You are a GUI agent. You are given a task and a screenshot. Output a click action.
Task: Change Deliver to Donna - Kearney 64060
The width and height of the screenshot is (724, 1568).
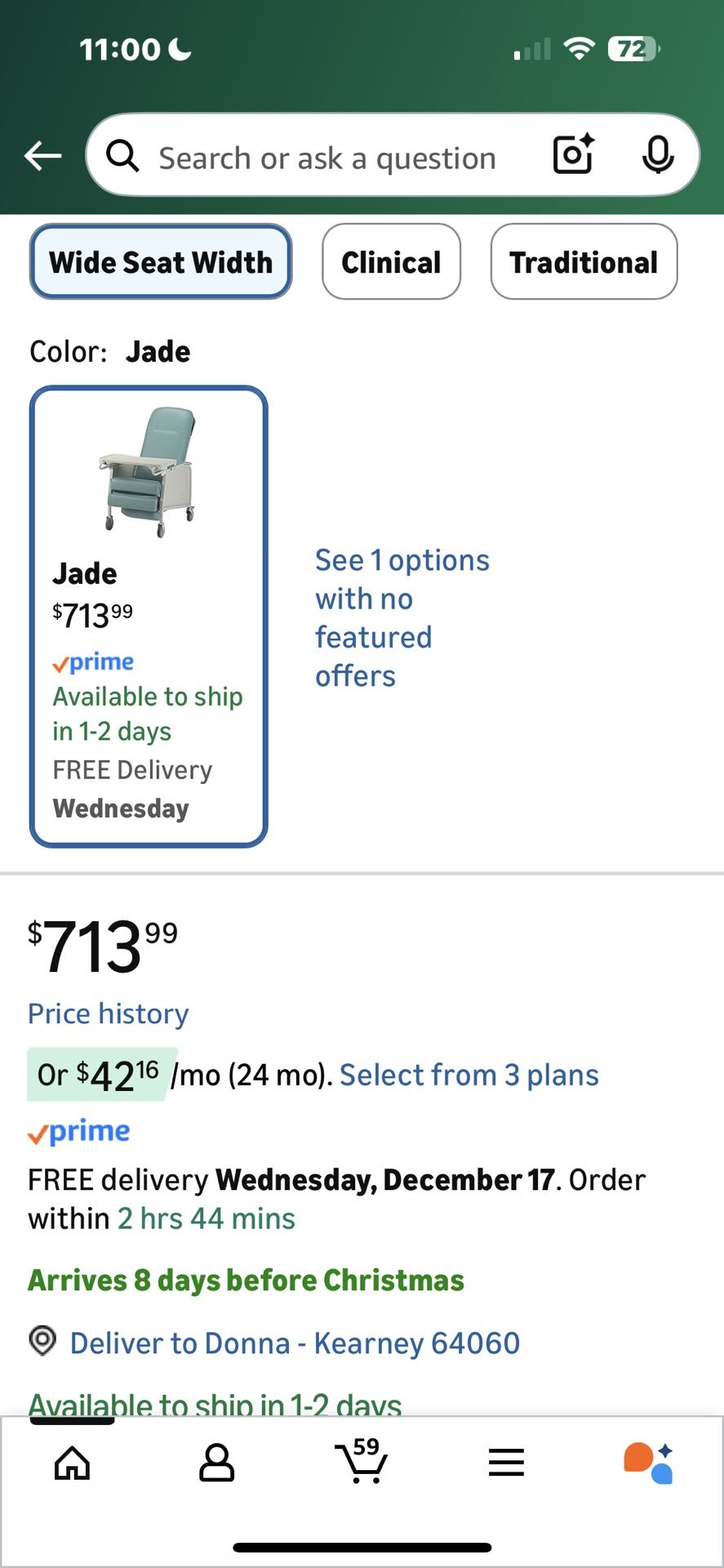295,1343
